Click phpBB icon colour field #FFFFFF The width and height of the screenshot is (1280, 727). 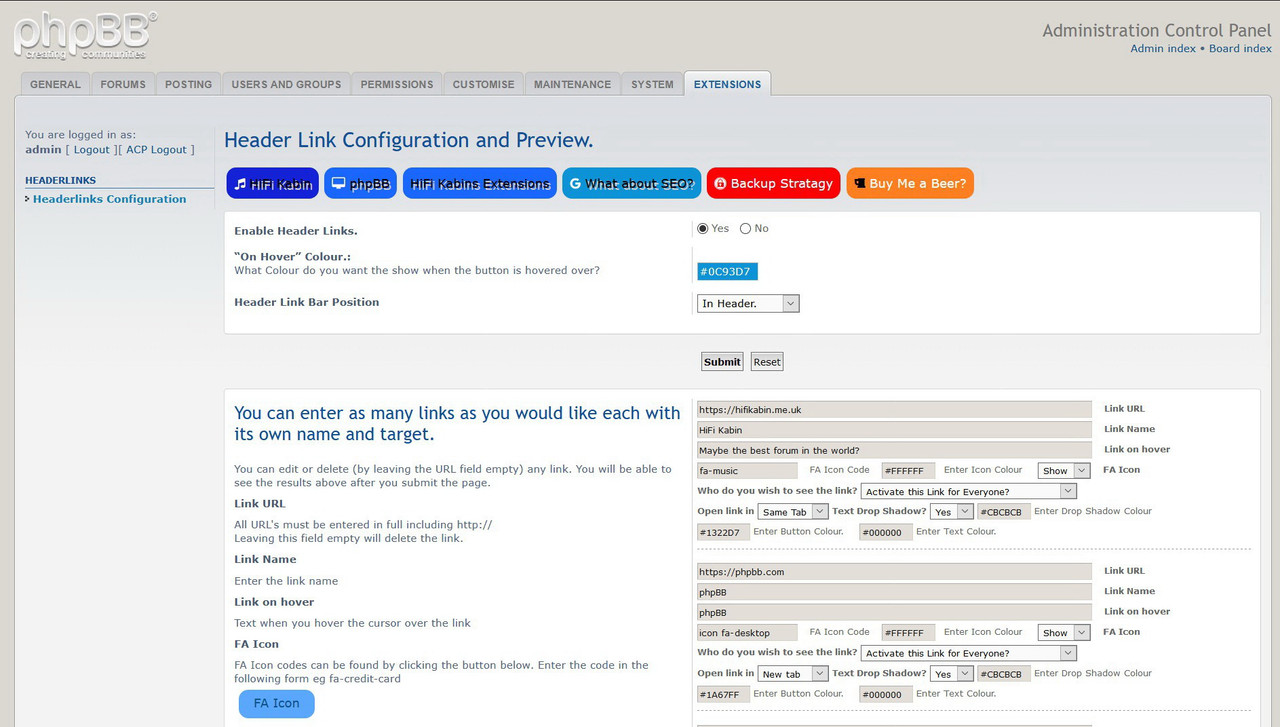click(908, 632)
